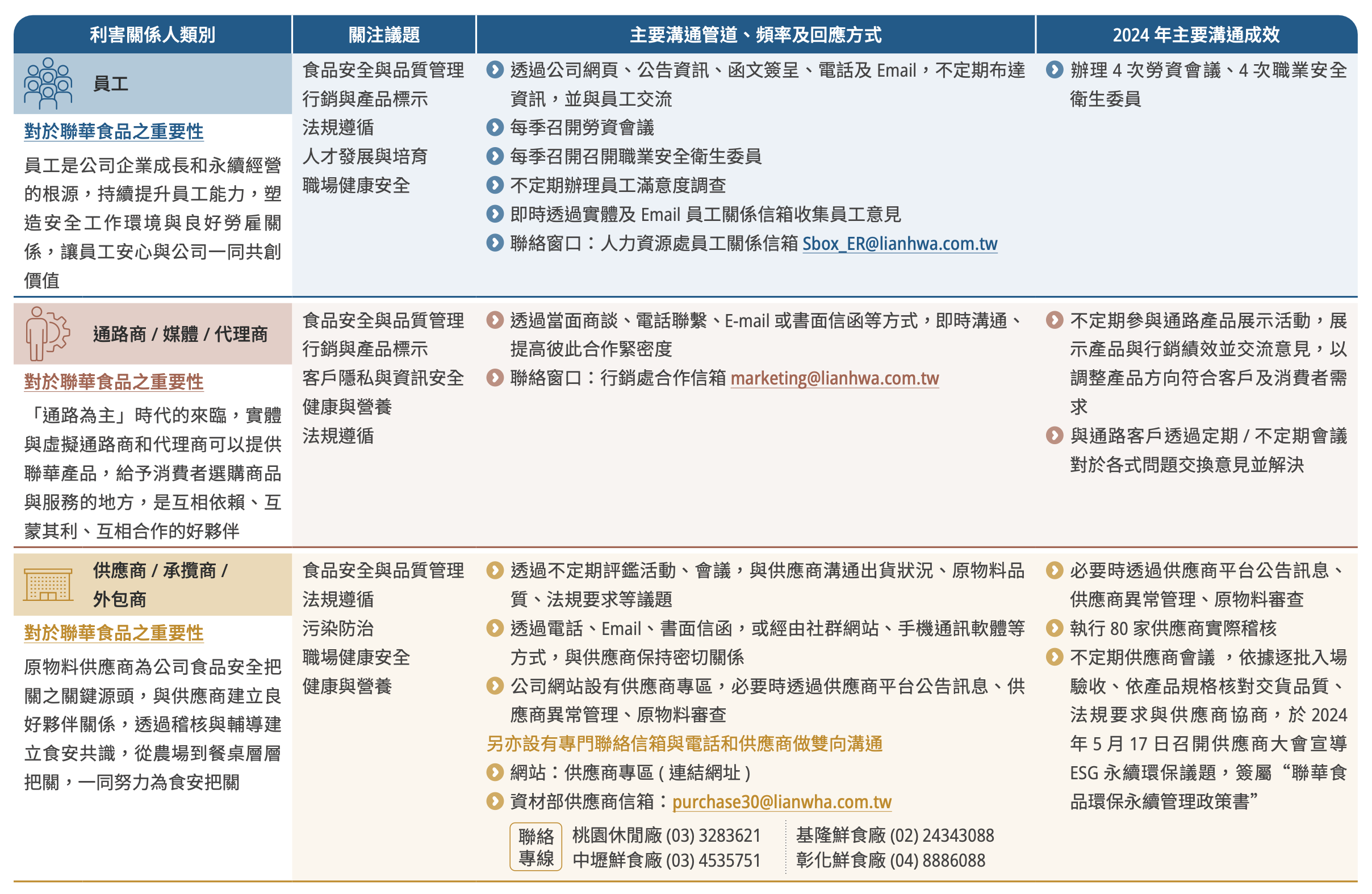Click the supplier building icon
This screenshot has height=894, width=1372.
click(48, 584)
